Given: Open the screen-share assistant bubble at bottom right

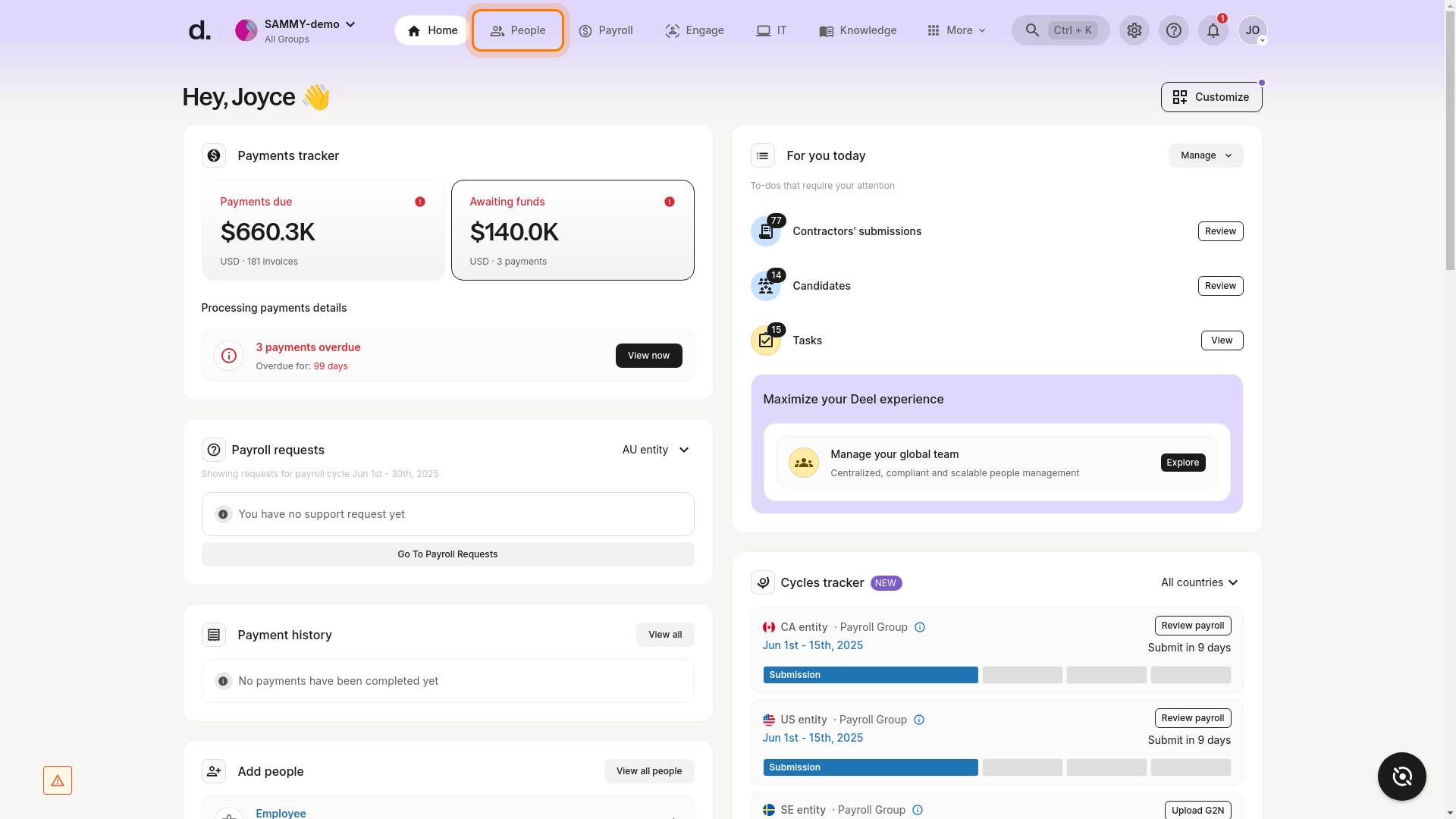Looking at the screenshot, I should point(1401,777).
